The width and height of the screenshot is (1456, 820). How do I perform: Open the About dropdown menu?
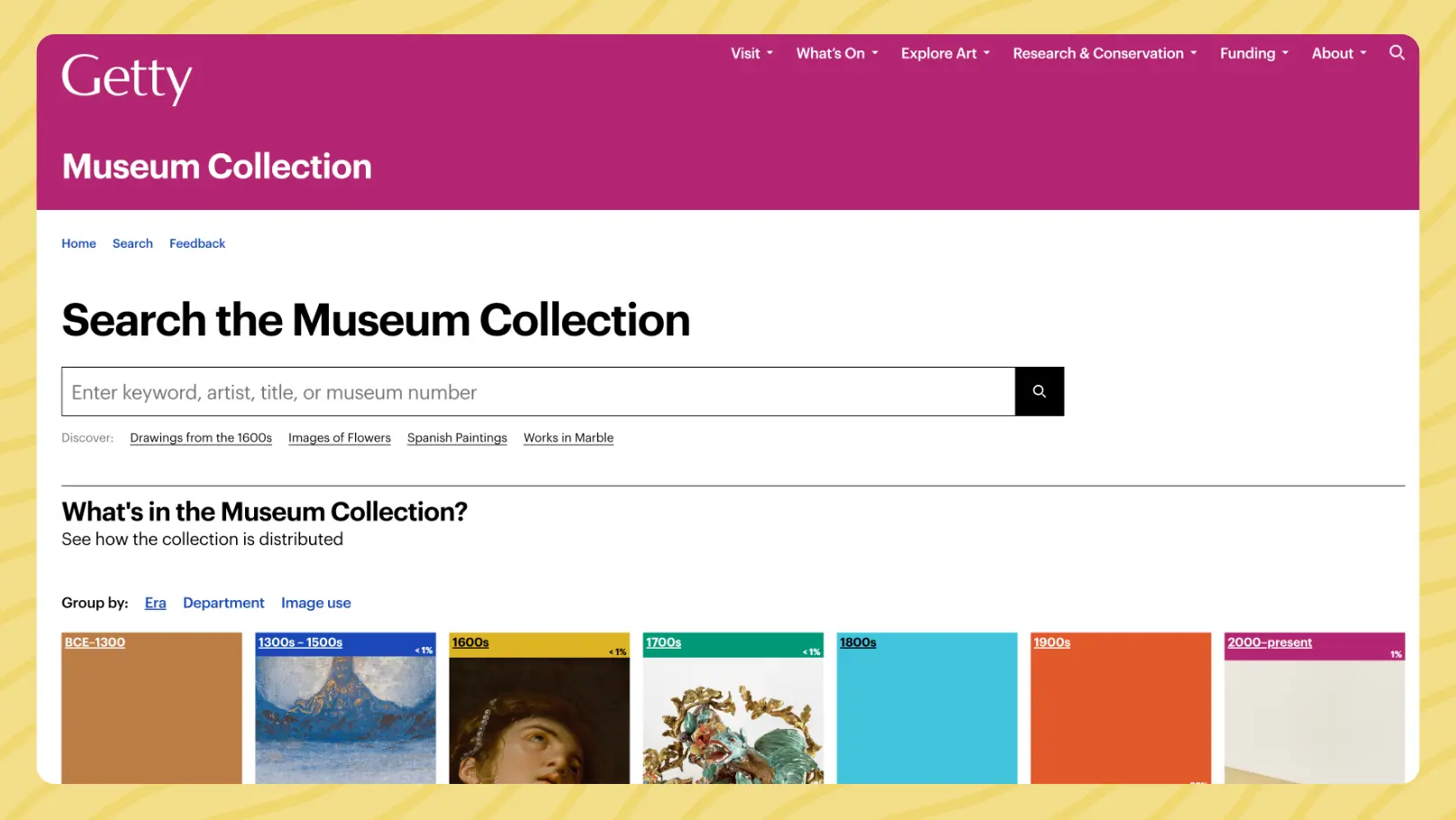[x=1339, y=53]
